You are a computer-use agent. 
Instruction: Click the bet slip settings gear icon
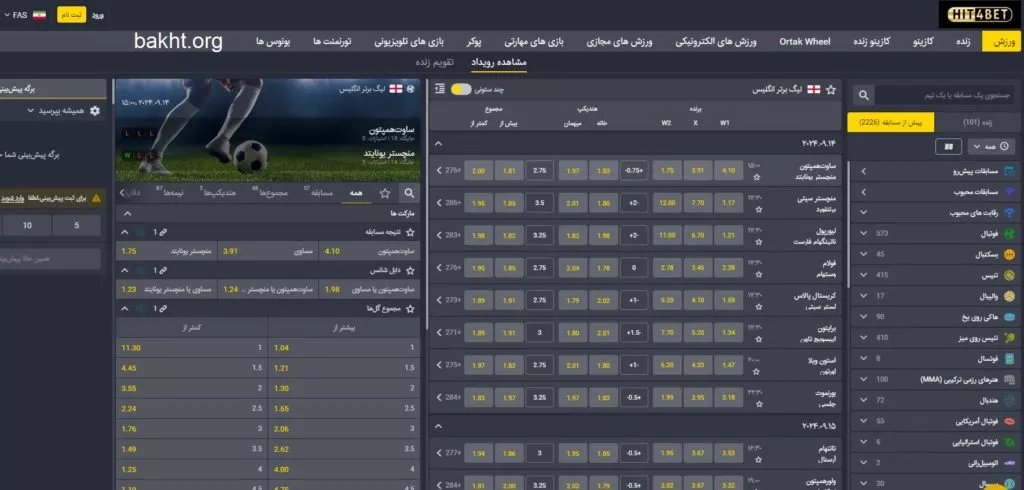pos(95,111)
